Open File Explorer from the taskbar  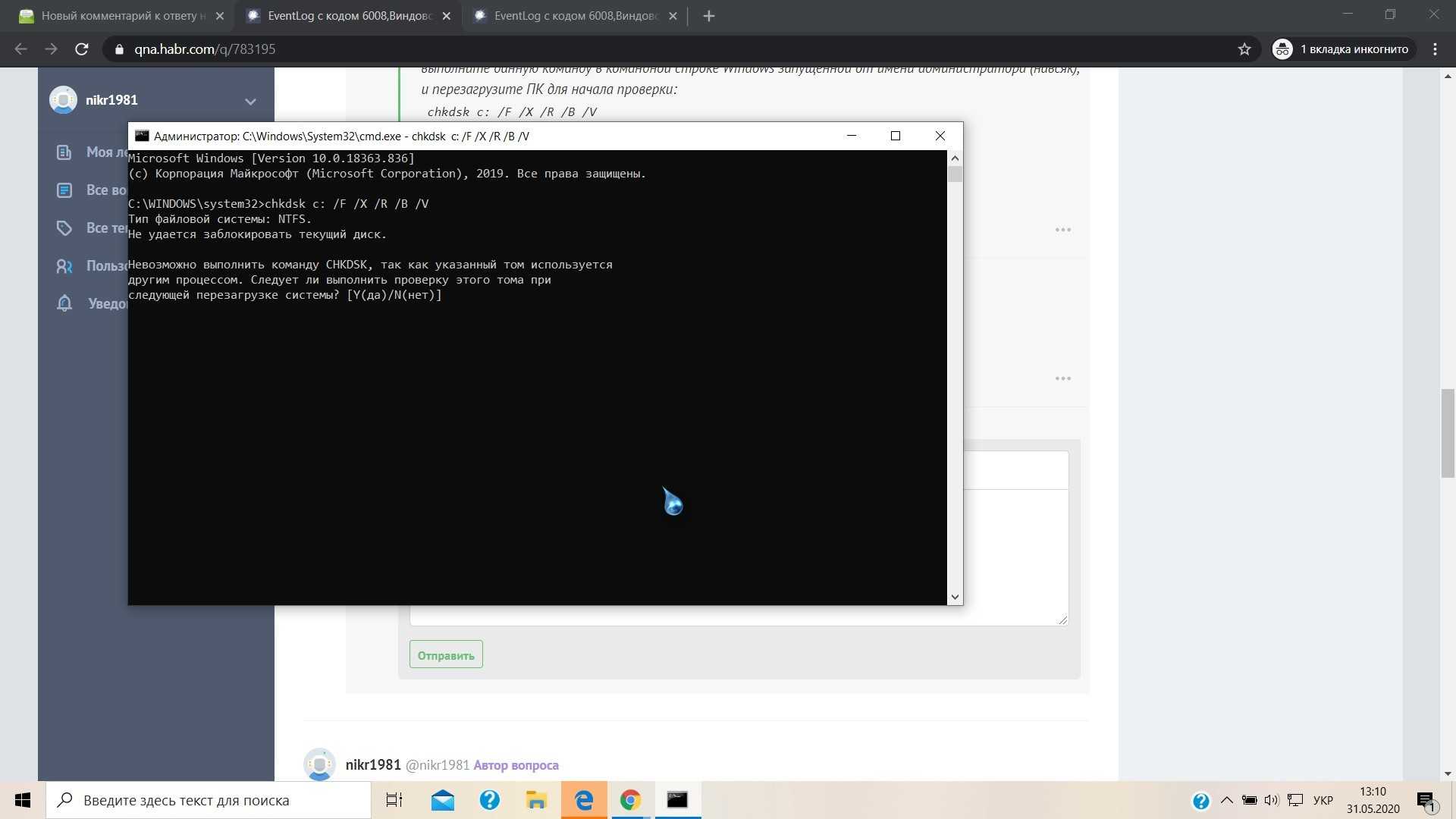coord(536,800)
